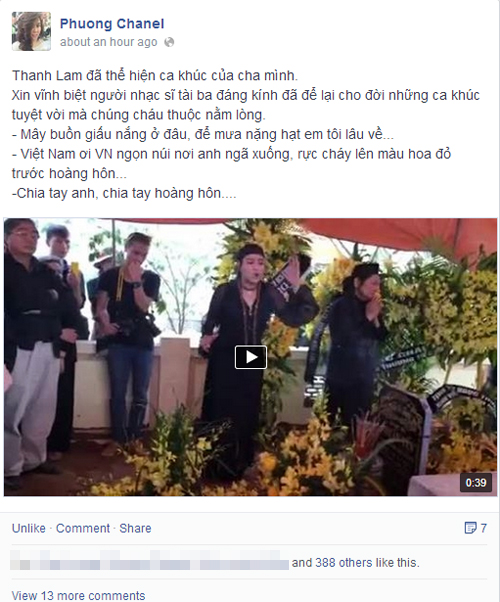
Task: Share this post
Action: point(135,528)
